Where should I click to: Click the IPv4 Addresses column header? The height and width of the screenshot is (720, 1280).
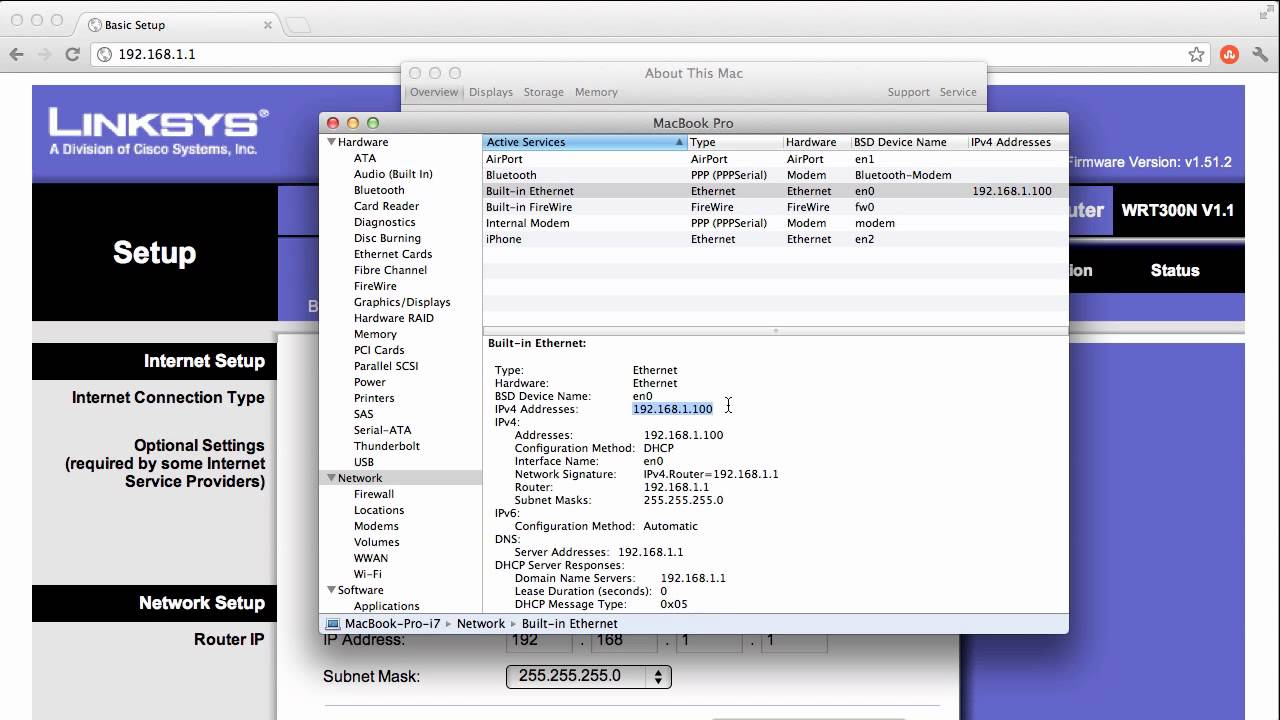pyautogui.click(x=1018, y=142)
